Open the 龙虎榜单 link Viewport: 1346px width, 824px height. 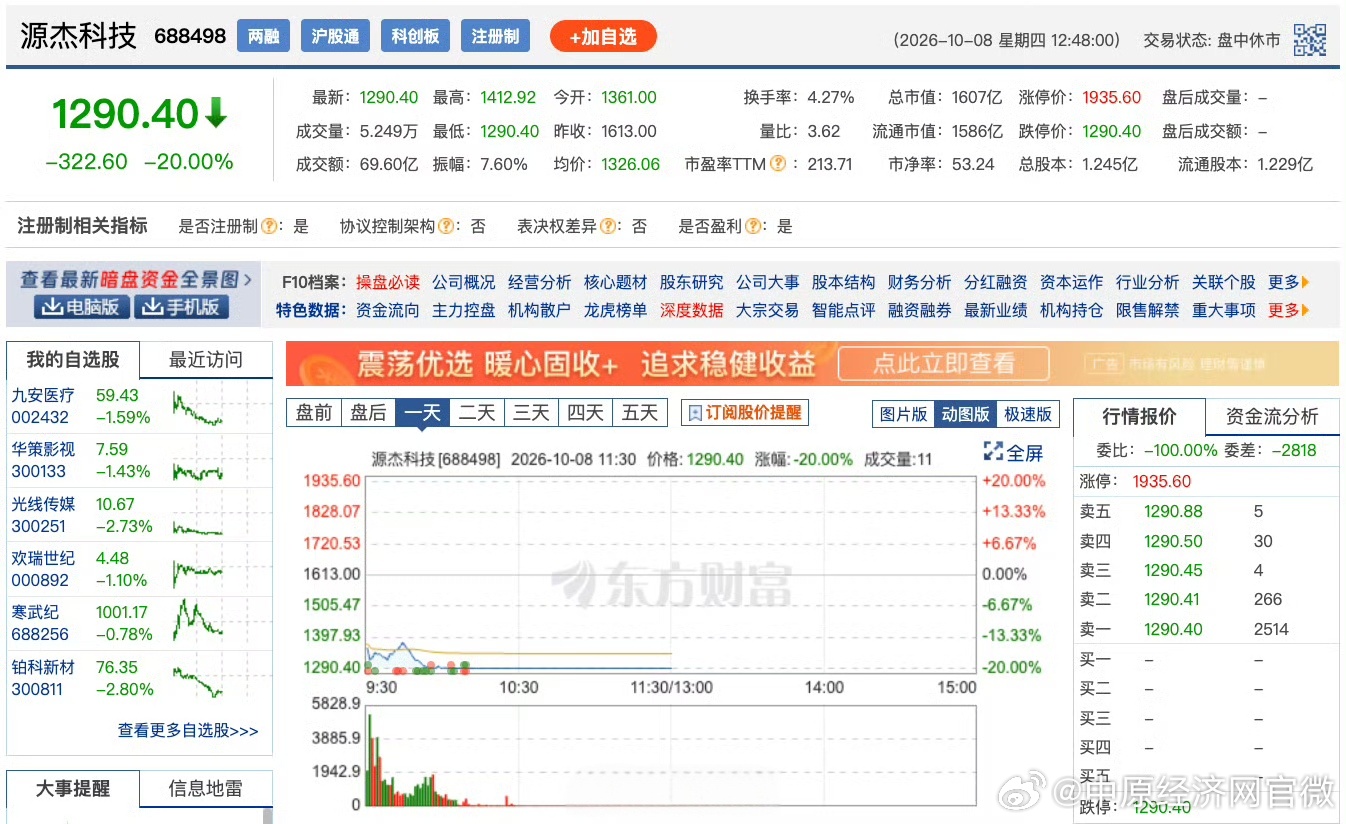tap(615, 311)
